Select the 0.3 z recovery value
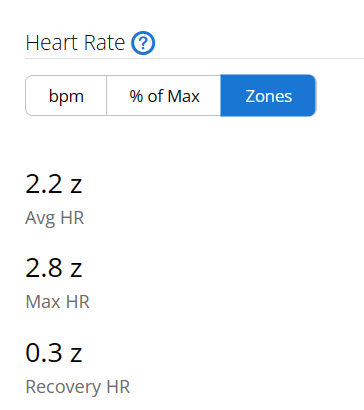 pyautogui.click(x=54, y=353)
